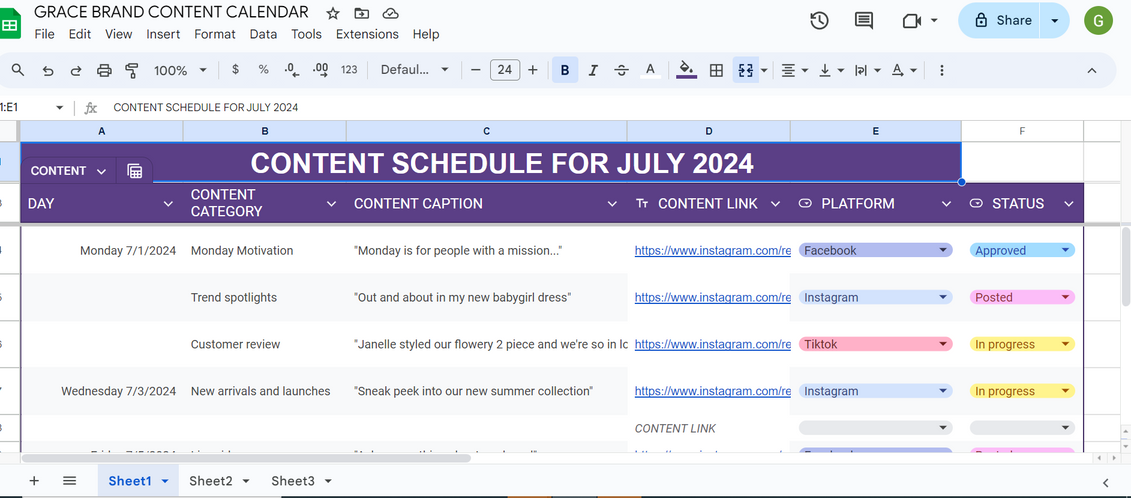Screen dimensions: 1131x498
Task: Open zoom level dropdown
Action: click(180, 70)
